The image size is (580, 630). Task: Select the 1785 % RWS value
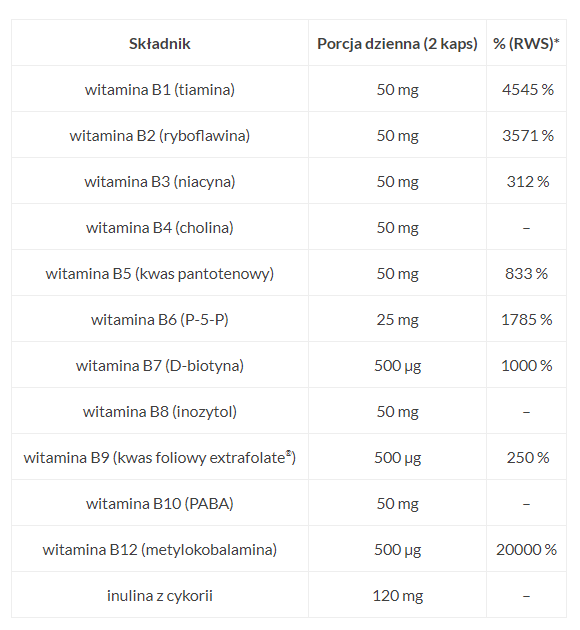[x=526, y=319]
